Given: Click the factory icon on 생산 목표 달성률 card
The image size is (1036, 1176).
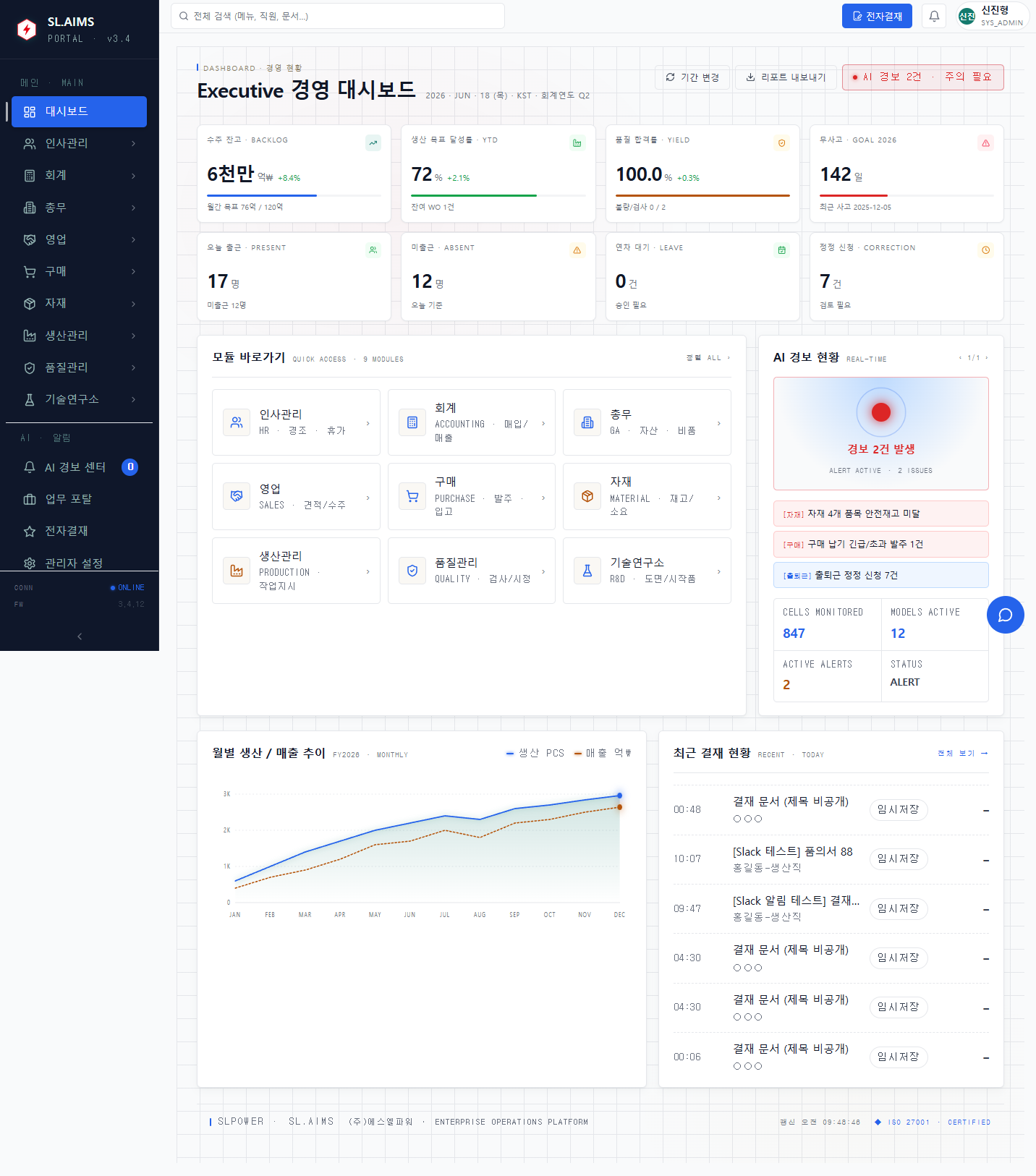Looking at the screenshot, I should tap(577, 143).
